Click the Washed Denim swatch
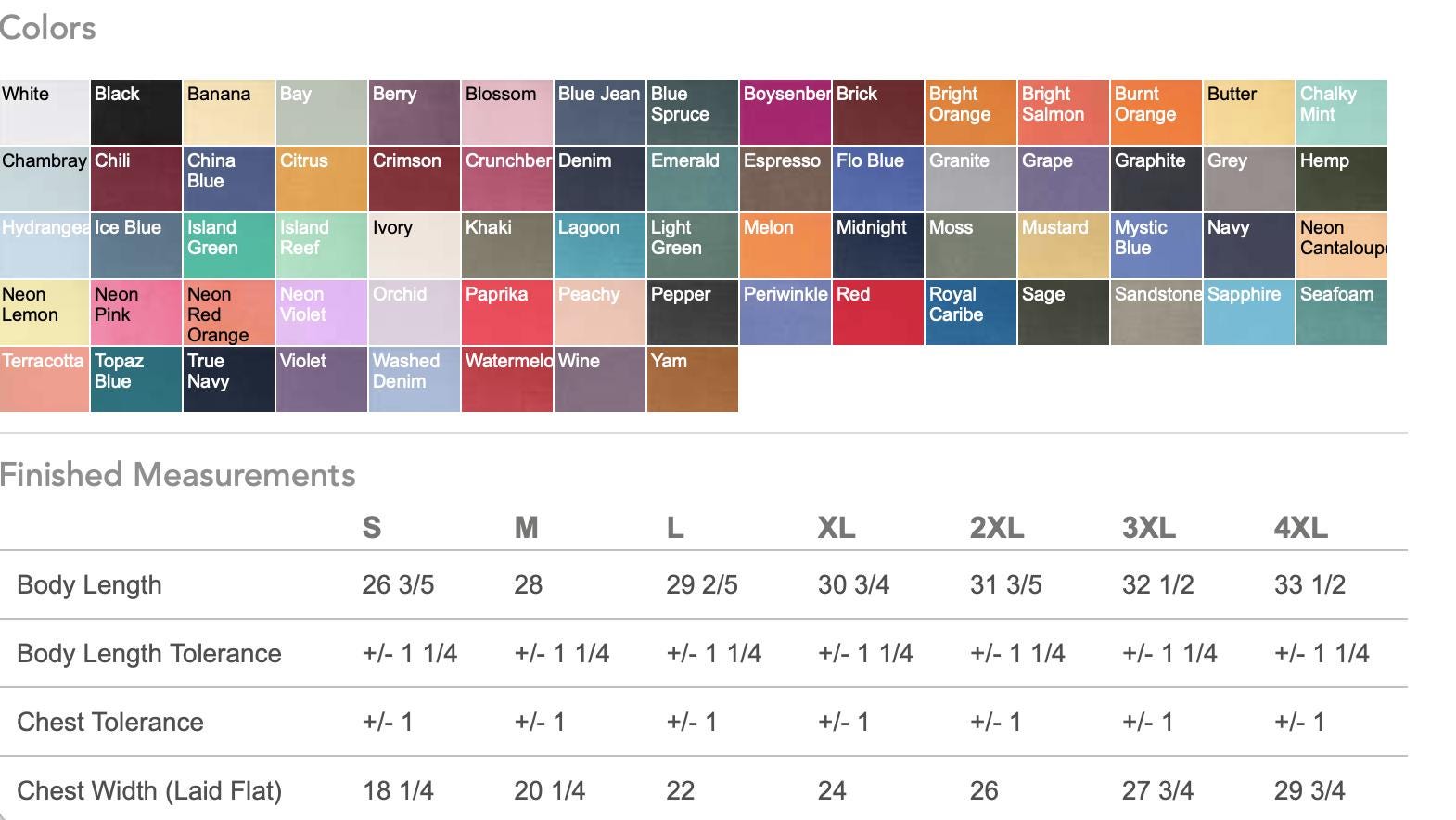The image size is (1456, 820). point(414,379)
